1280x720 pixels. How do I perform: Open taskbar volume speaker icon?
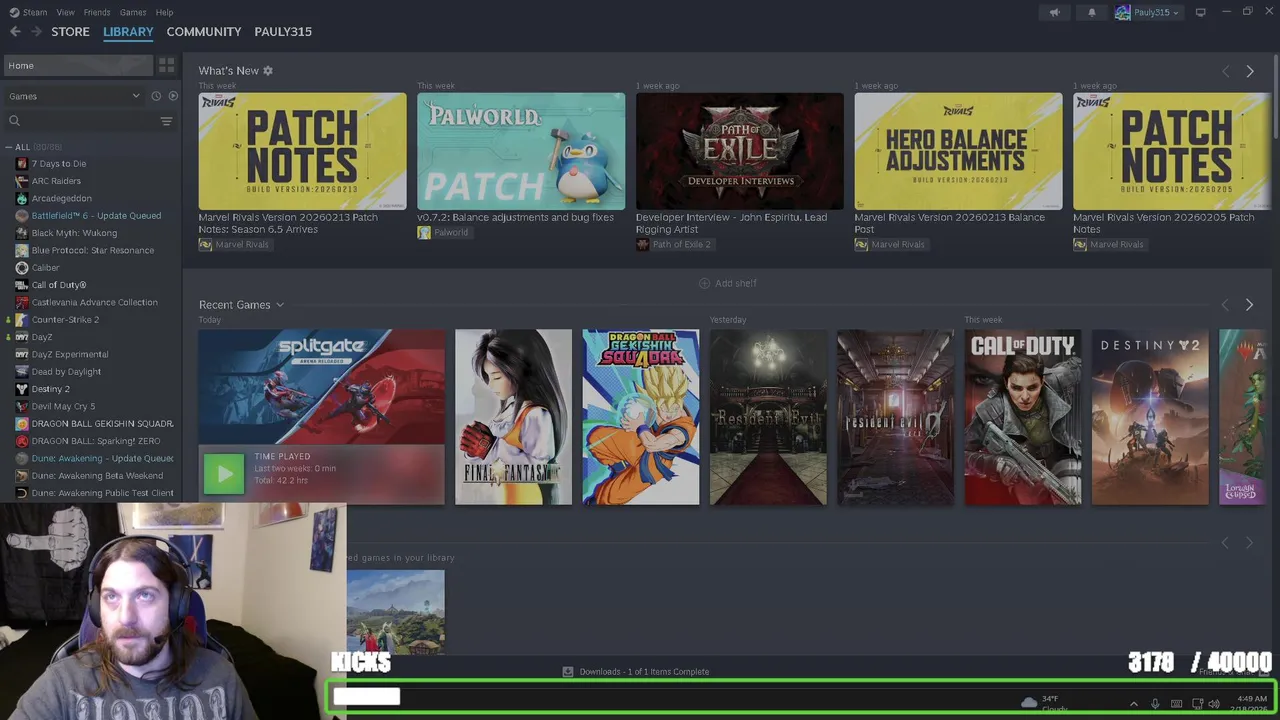coord(1214,704)
